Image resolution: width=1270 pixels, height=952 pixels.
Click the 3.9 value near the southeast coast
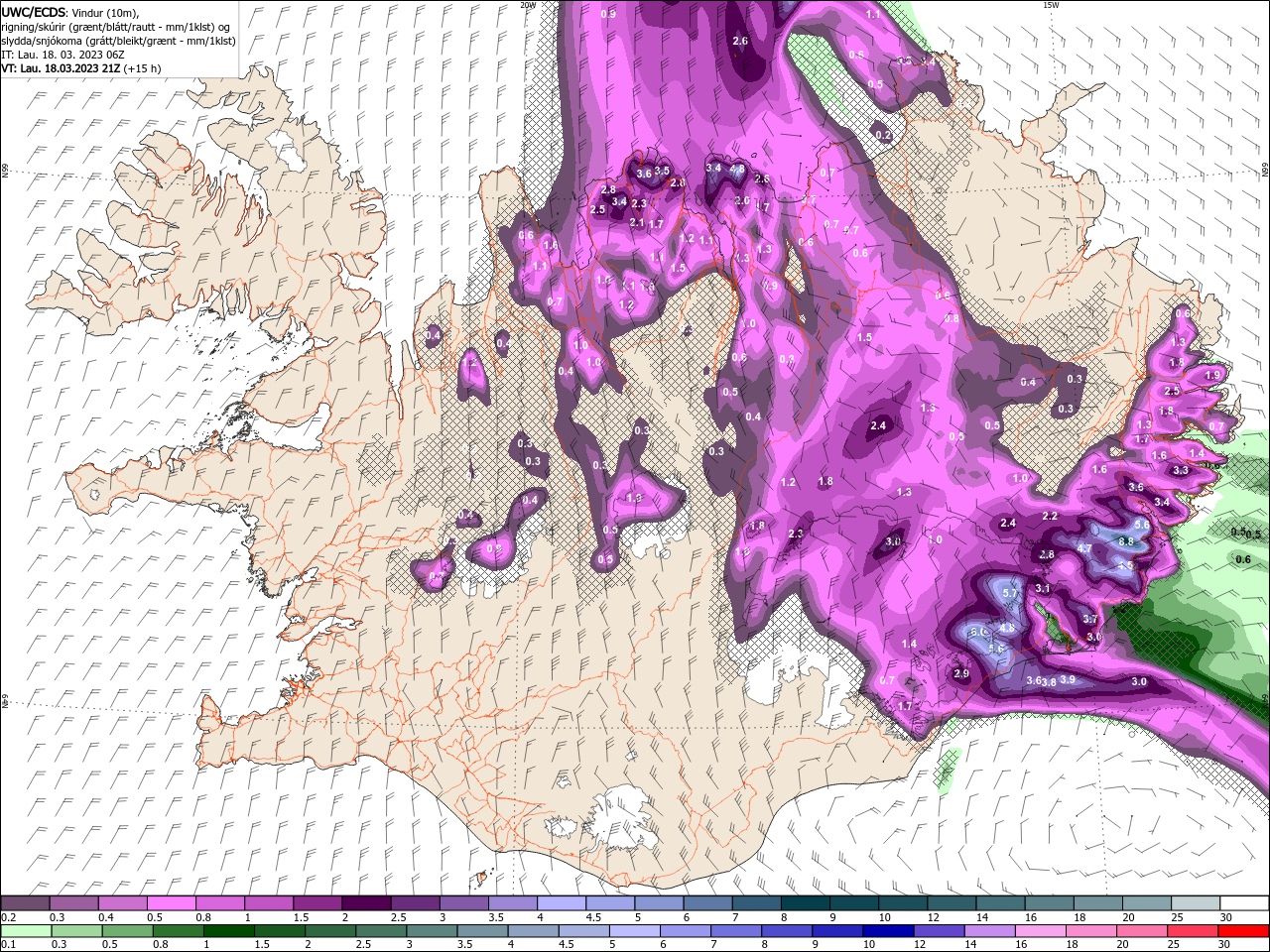(1068, 679)
